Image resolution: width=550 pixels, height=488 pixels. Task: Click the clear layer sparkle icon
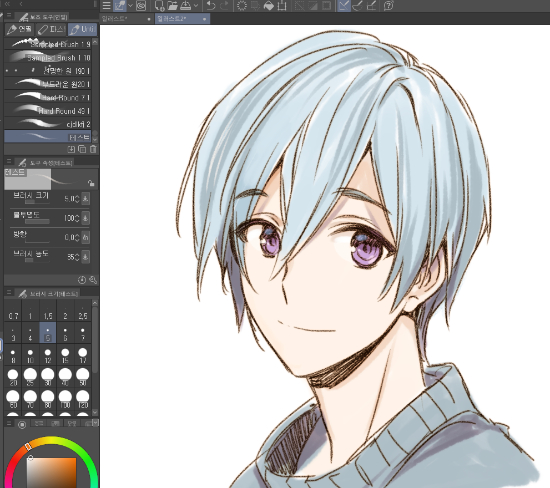242,6
